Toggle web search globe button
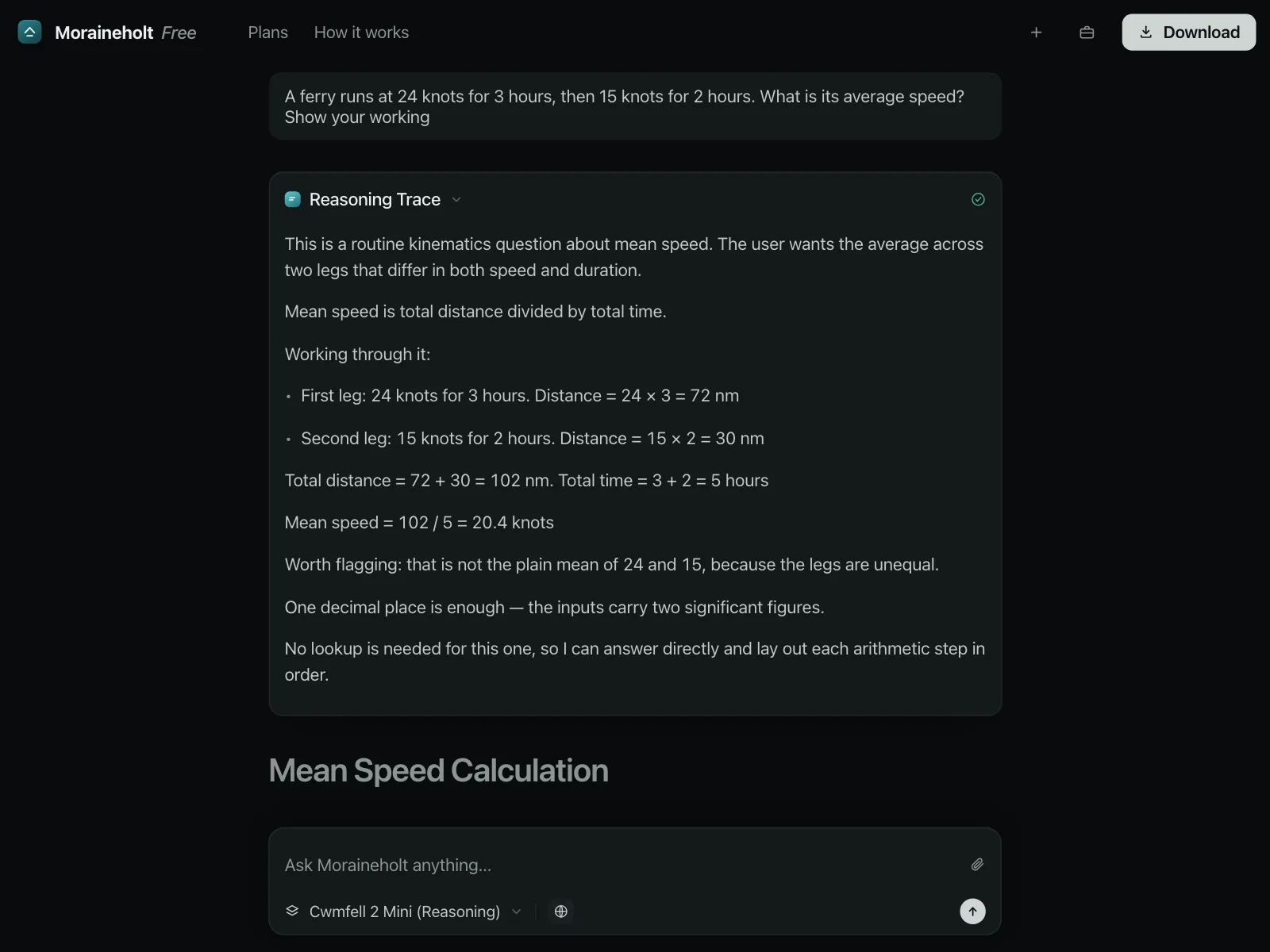Screen dimensions: 1270x952 561,912
